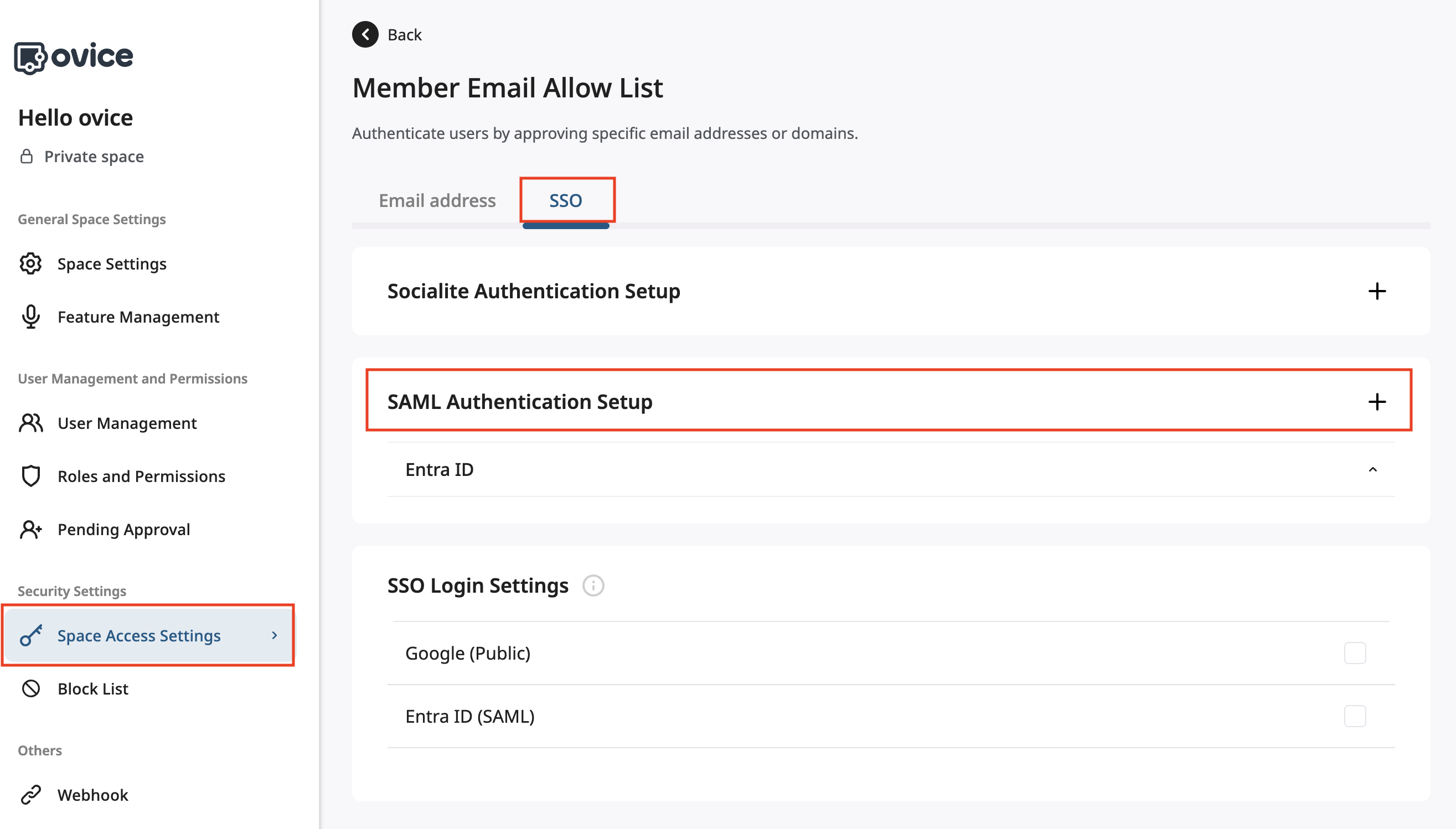Open the Webhook page
The width and height of the screenshot is (1456, 829).
point(93,795)
